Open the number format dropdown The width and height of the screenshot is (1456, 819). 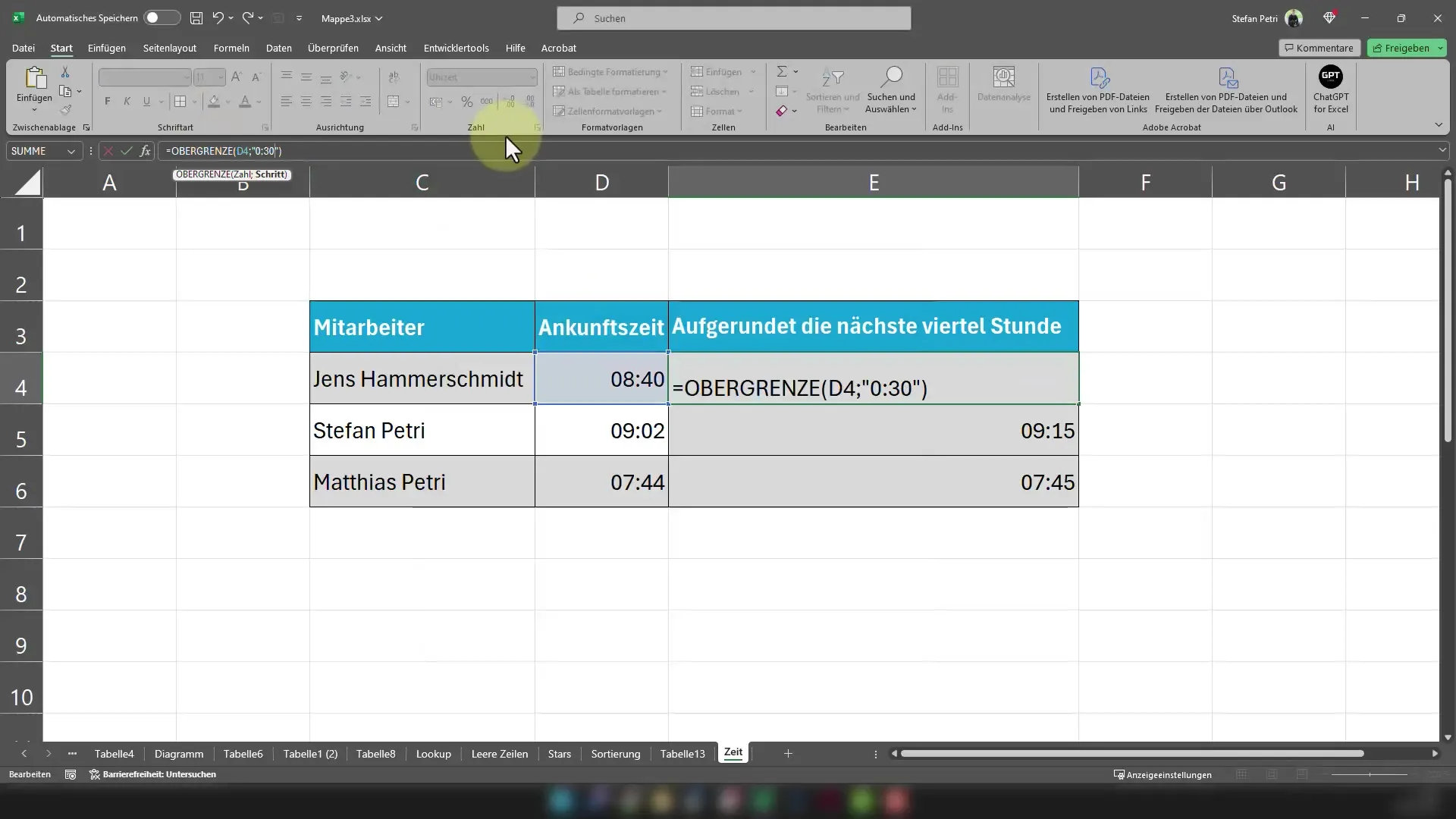[x=532, y=77]
